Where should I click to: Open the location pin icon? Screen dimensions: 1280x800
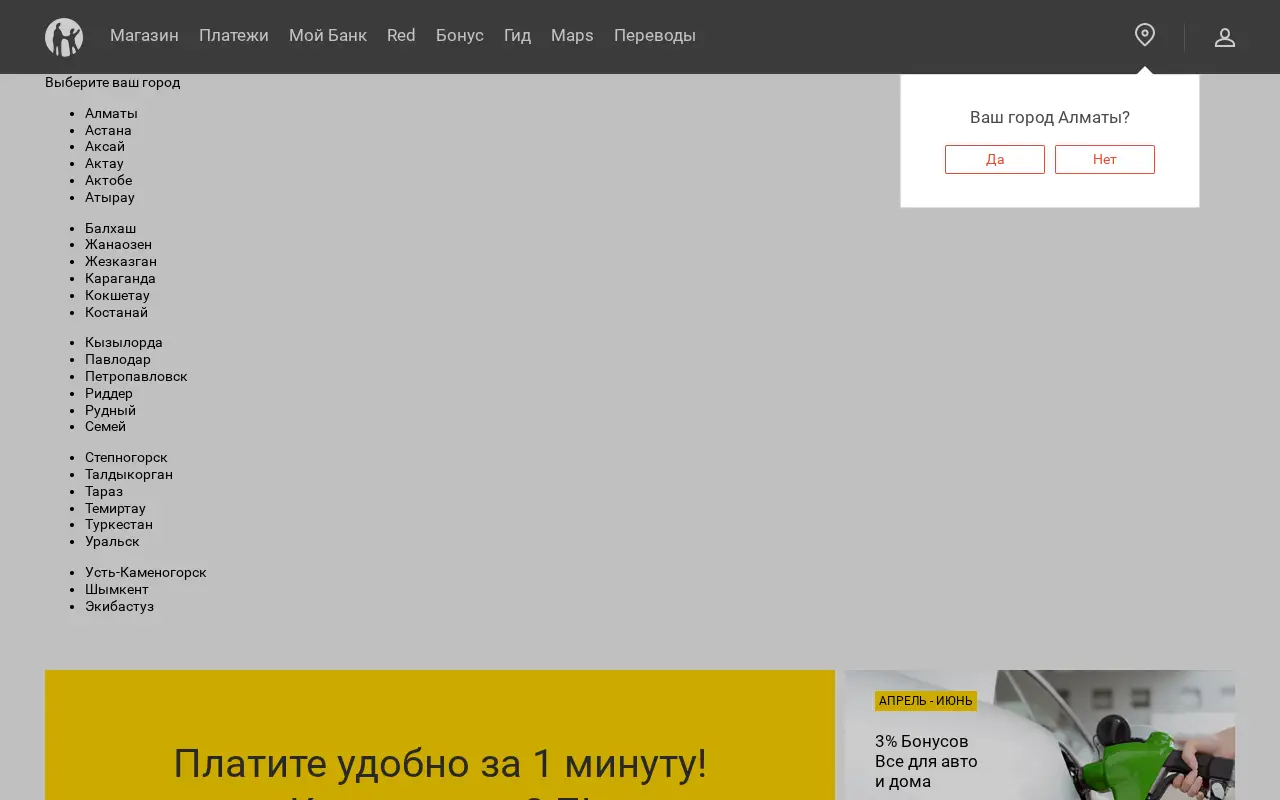1145,36
